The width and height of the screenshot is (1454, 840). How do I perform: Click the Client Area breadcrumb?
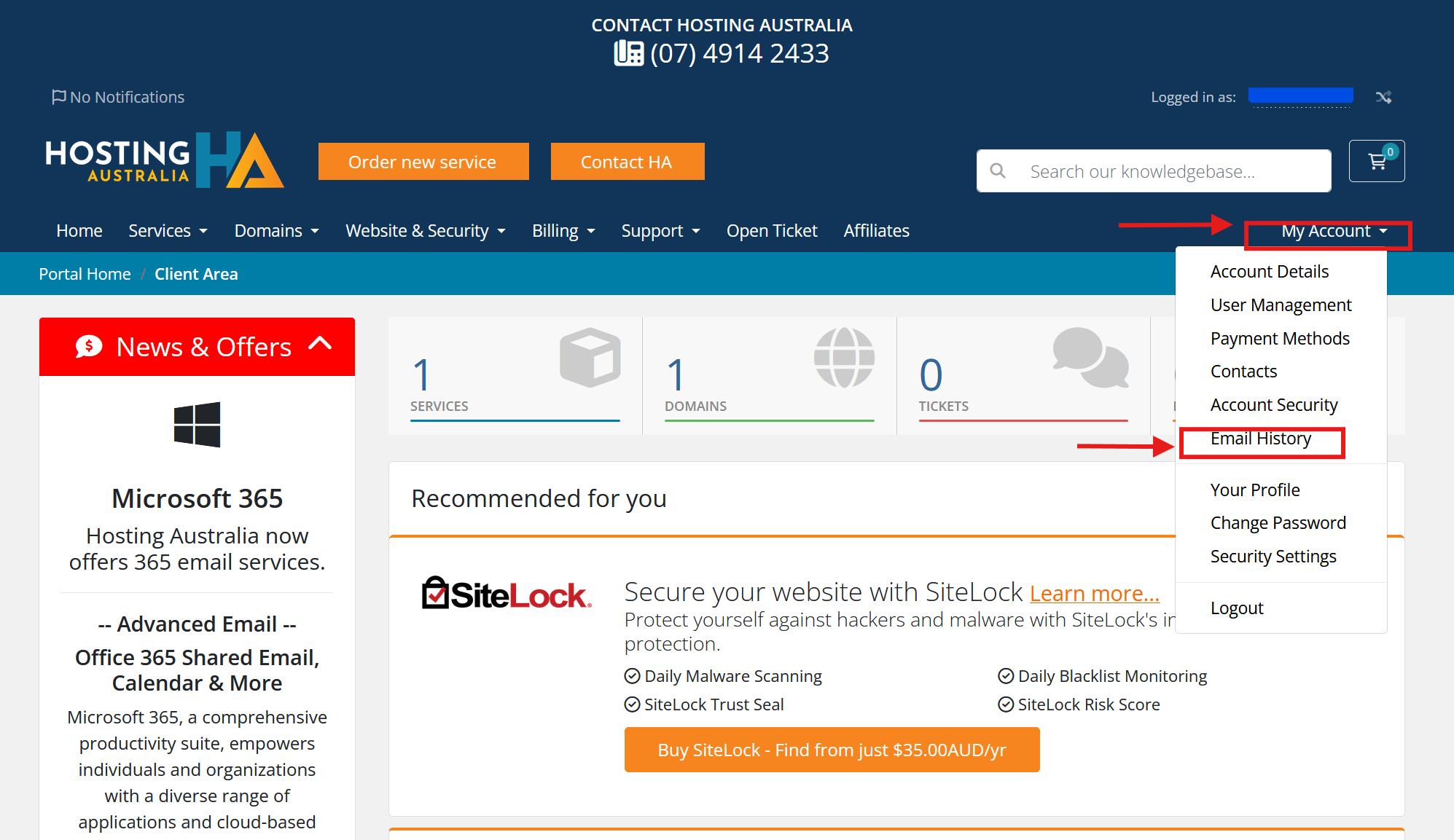196,274
